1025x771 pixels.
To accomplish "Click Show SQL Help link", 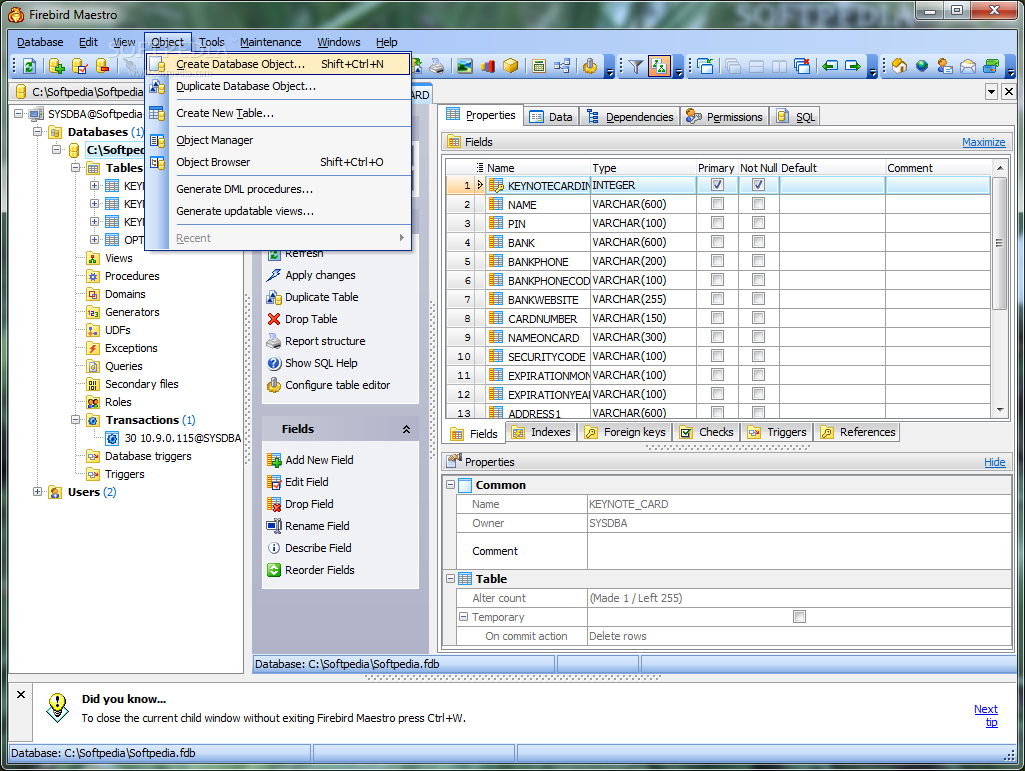I will pos(321,363).
